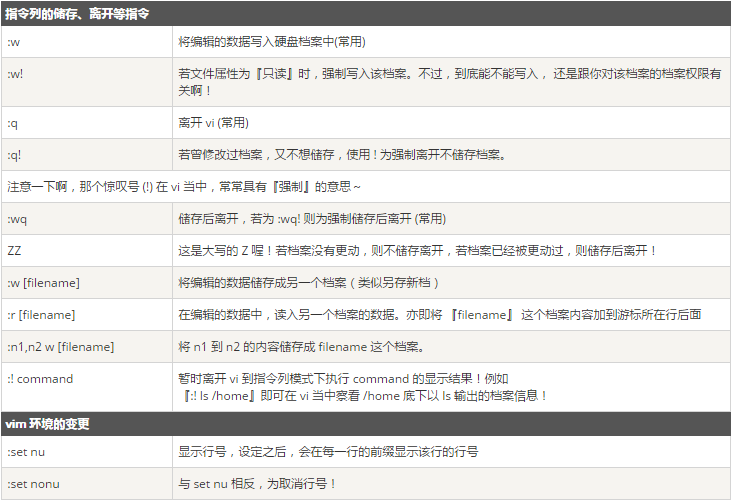Click the description 将编辑的数据写入硬盘档案中(常用)

272,42
